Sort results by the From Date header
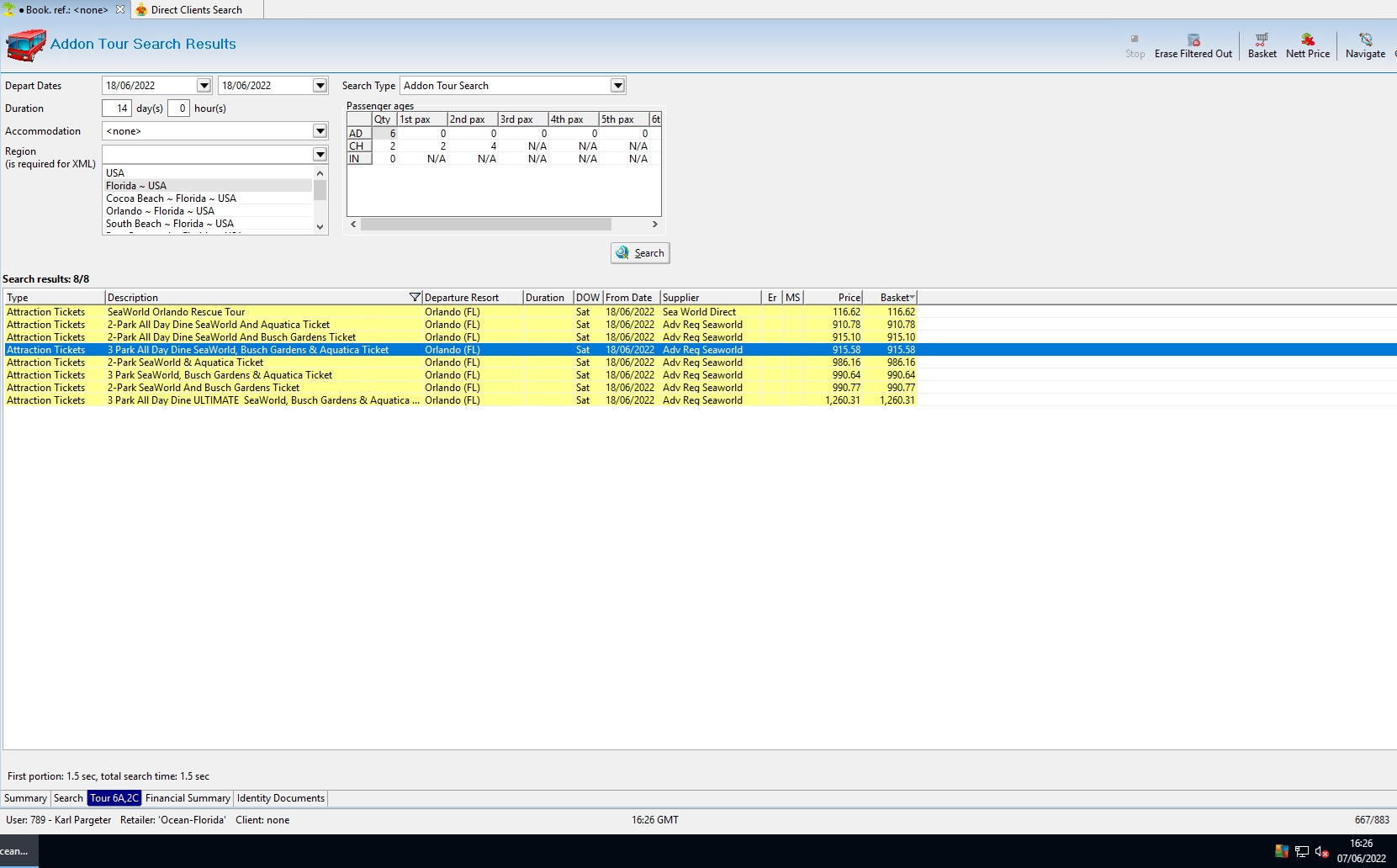 (632, 298)
